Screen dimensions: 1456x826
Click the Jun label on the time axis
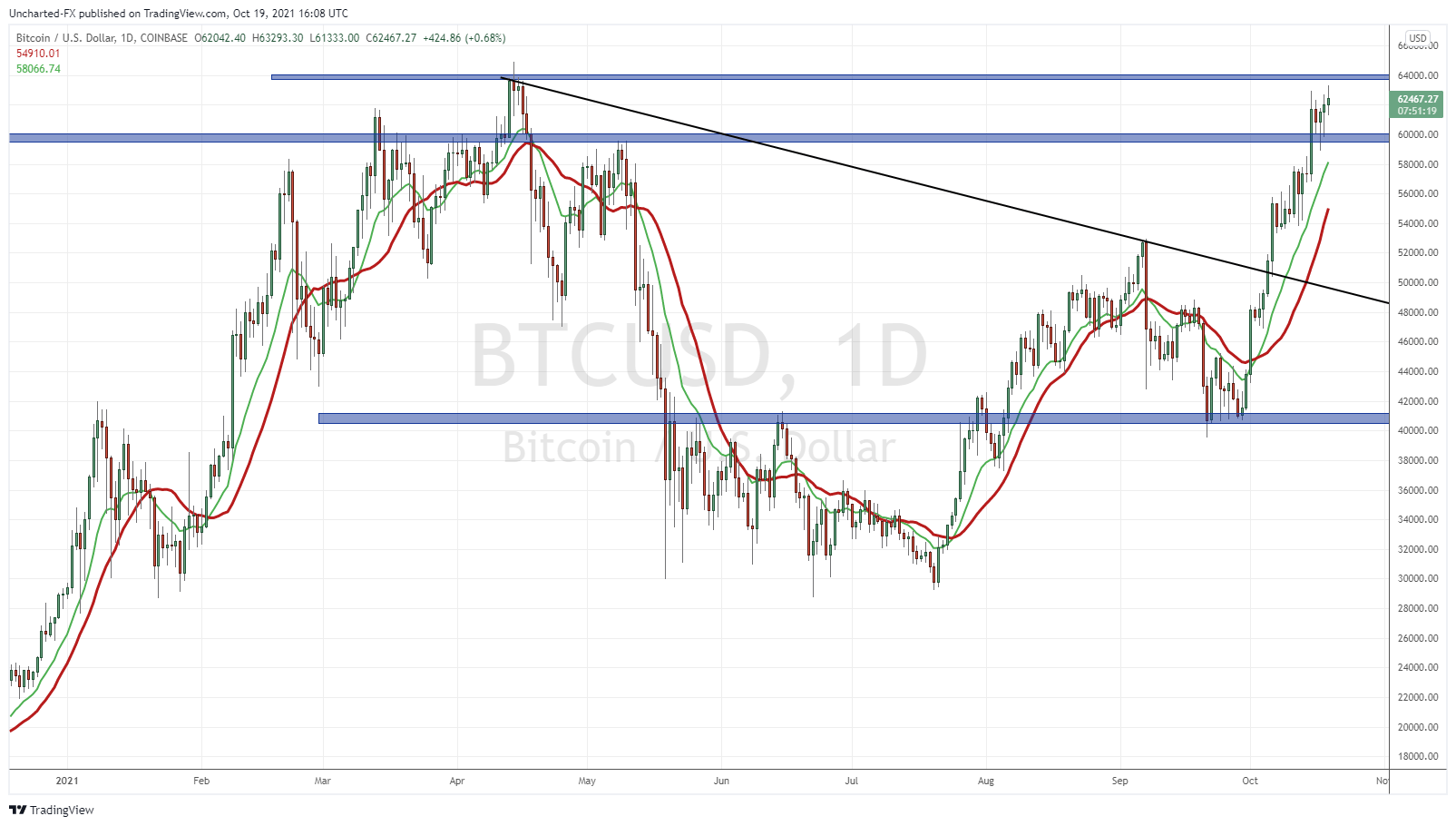(721, 781)
